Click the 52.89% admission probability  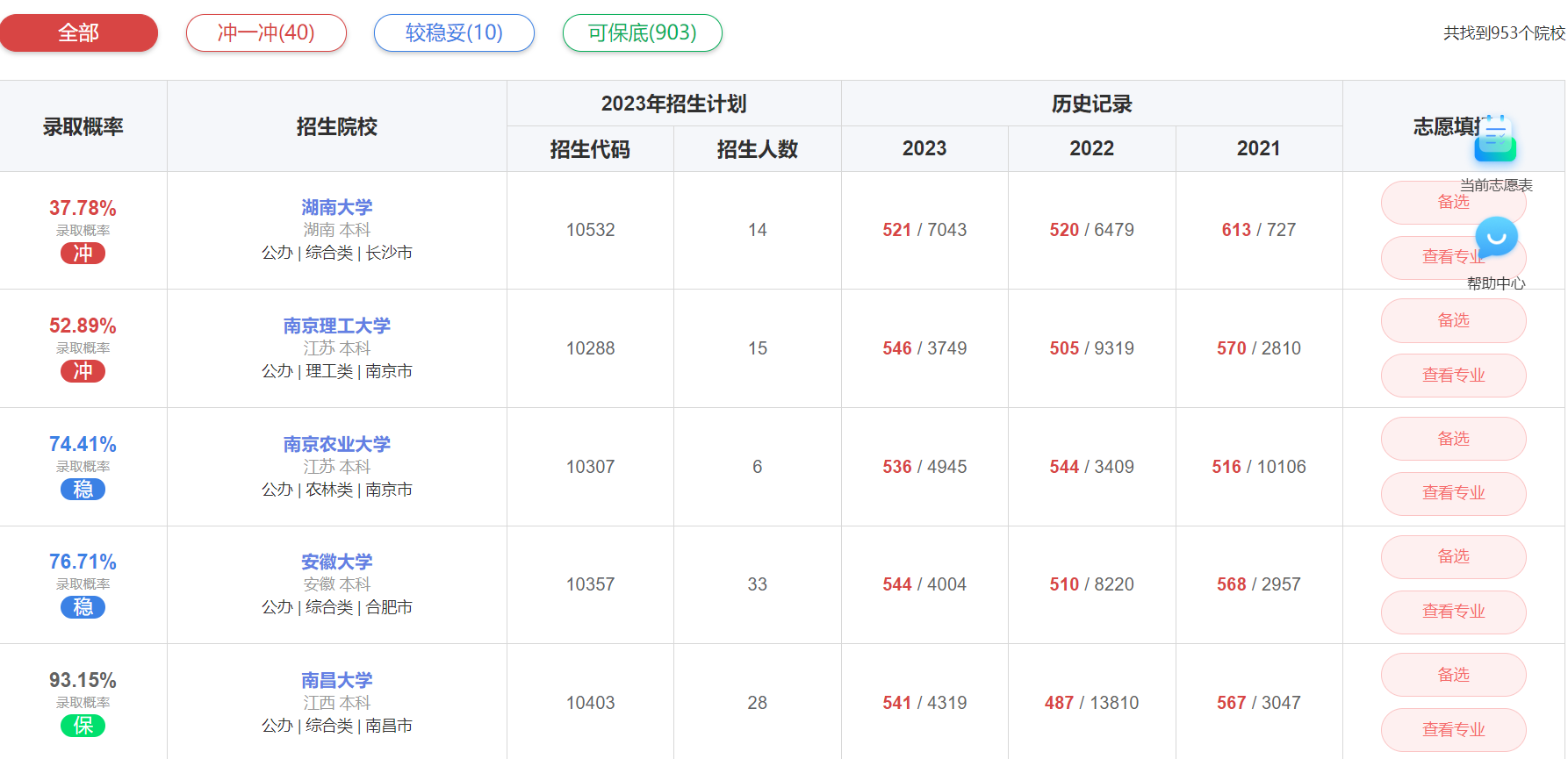(83, 326)
